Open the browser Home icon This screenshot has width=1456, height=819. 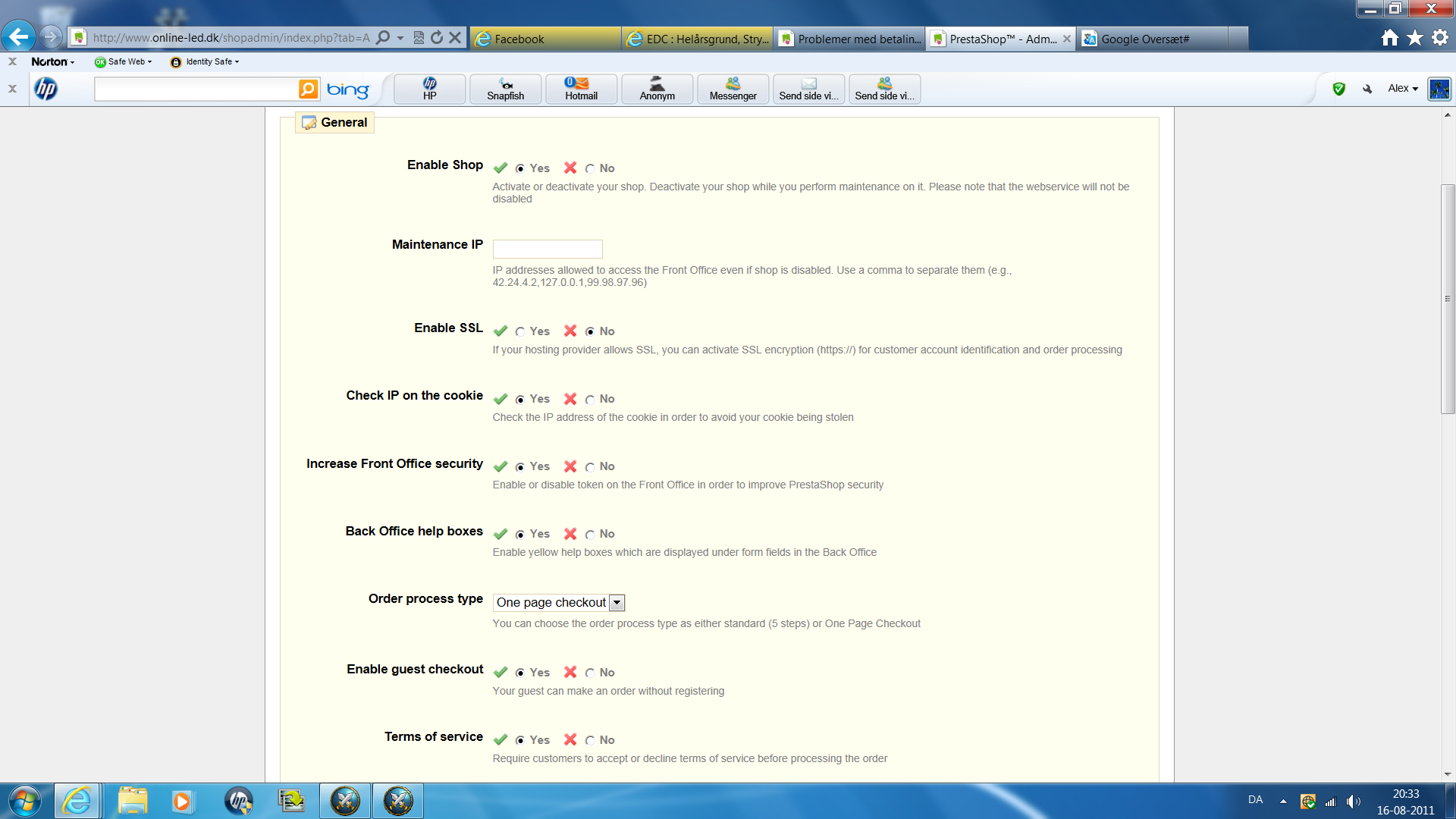[1390, 38]
